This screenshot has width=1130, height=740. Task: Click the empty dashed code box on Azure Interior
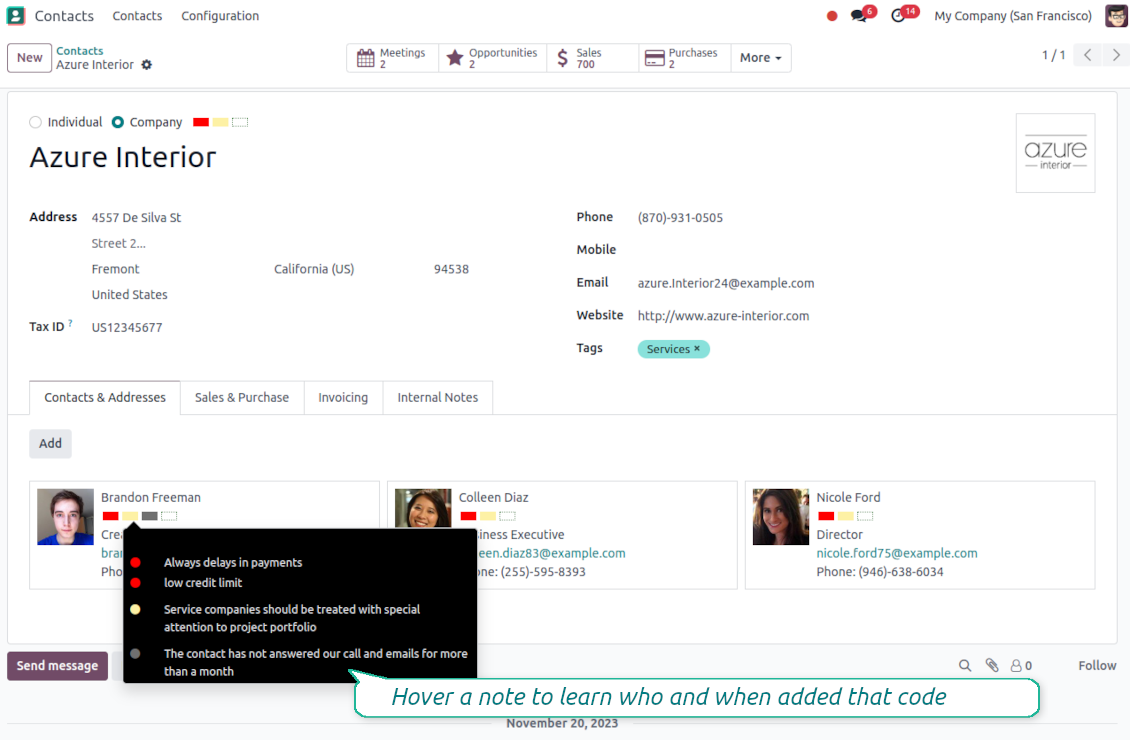tap(240, 122)
